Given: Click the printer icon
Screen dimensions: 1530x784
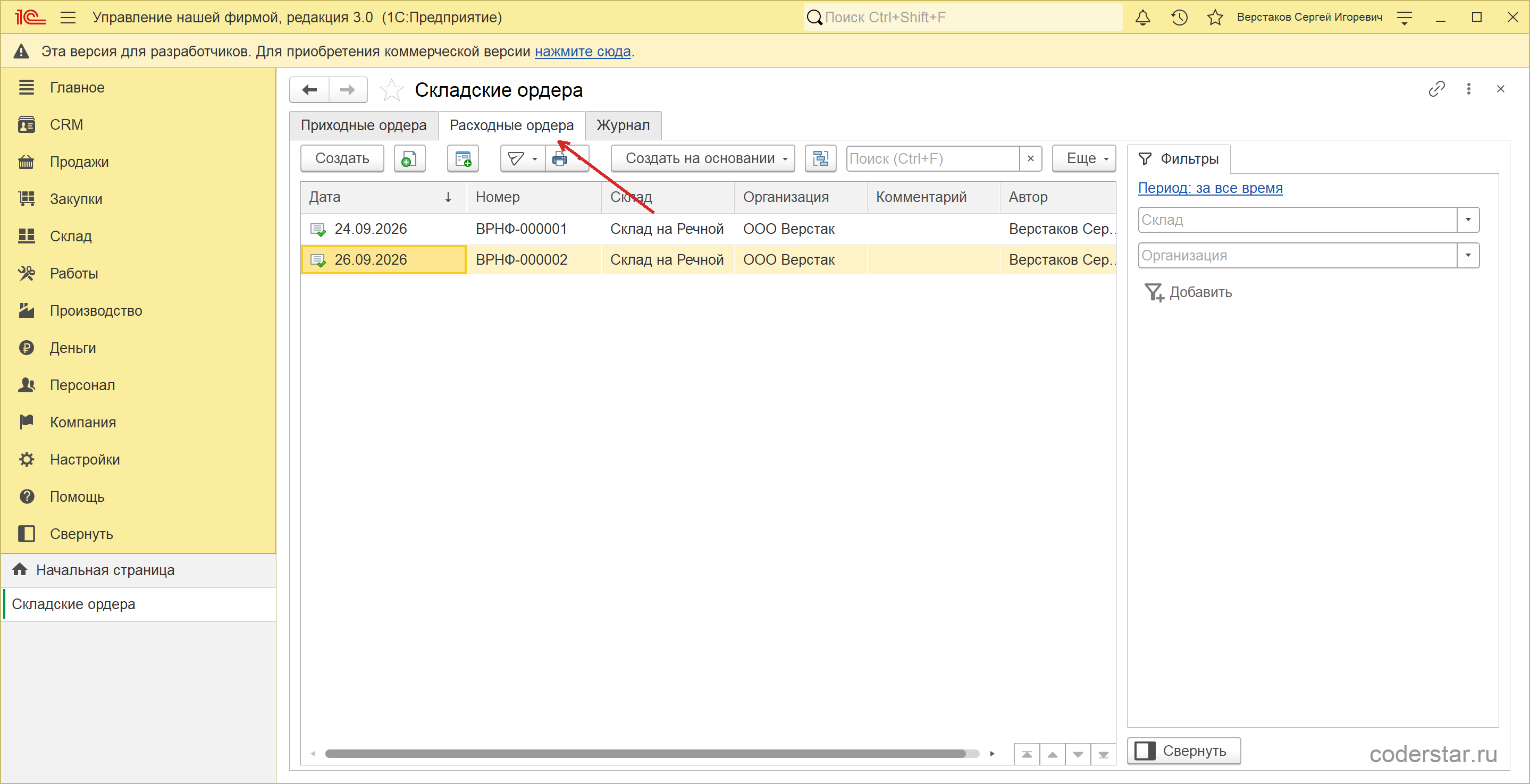Looking at the screenshot, I should click(x=559, y=158).
